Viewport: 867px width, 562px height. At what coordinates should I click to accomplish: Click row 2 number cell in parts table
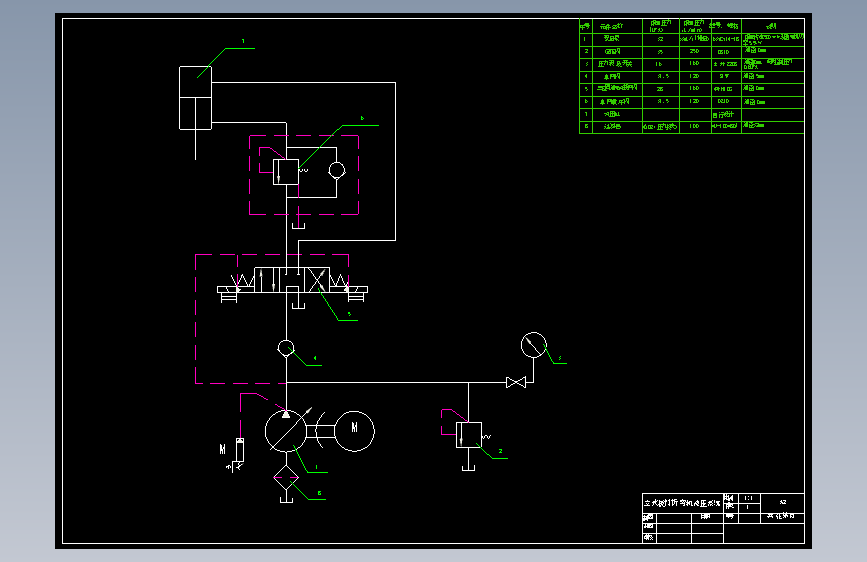(586, 51)
